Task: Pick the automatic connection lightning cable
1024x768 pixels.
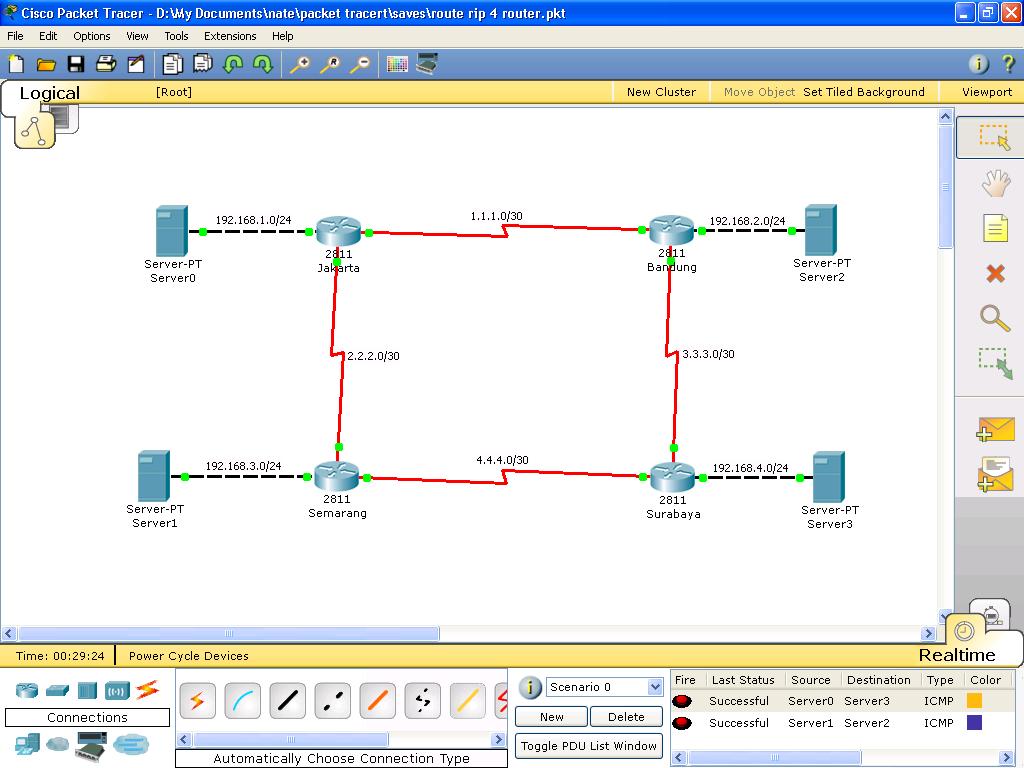Action: 197,701
